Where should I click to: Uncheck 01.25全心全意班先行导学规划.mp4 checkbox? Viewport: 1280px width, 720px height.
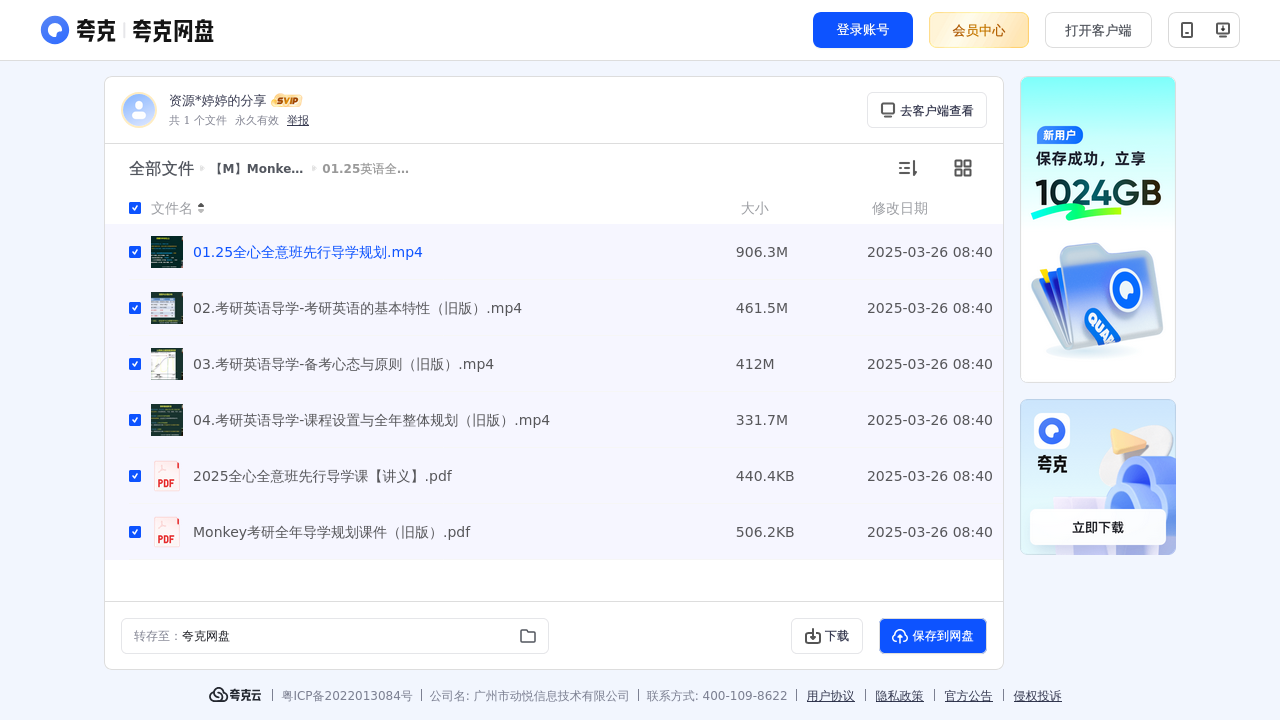coord(135,252)
